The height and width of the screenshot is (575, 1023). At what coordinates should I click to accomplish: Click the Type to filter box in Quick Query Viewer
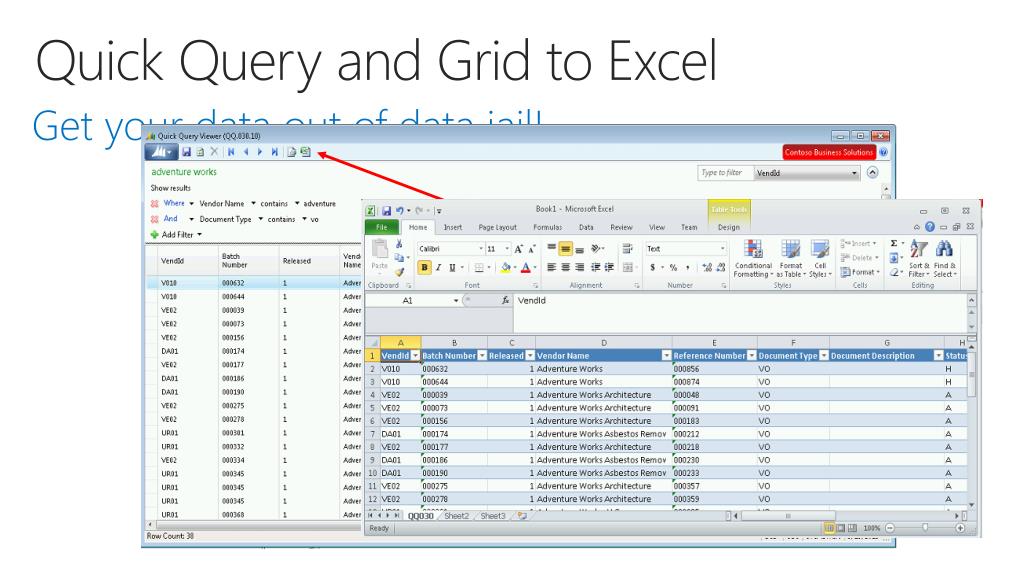[x=725, y=173]
